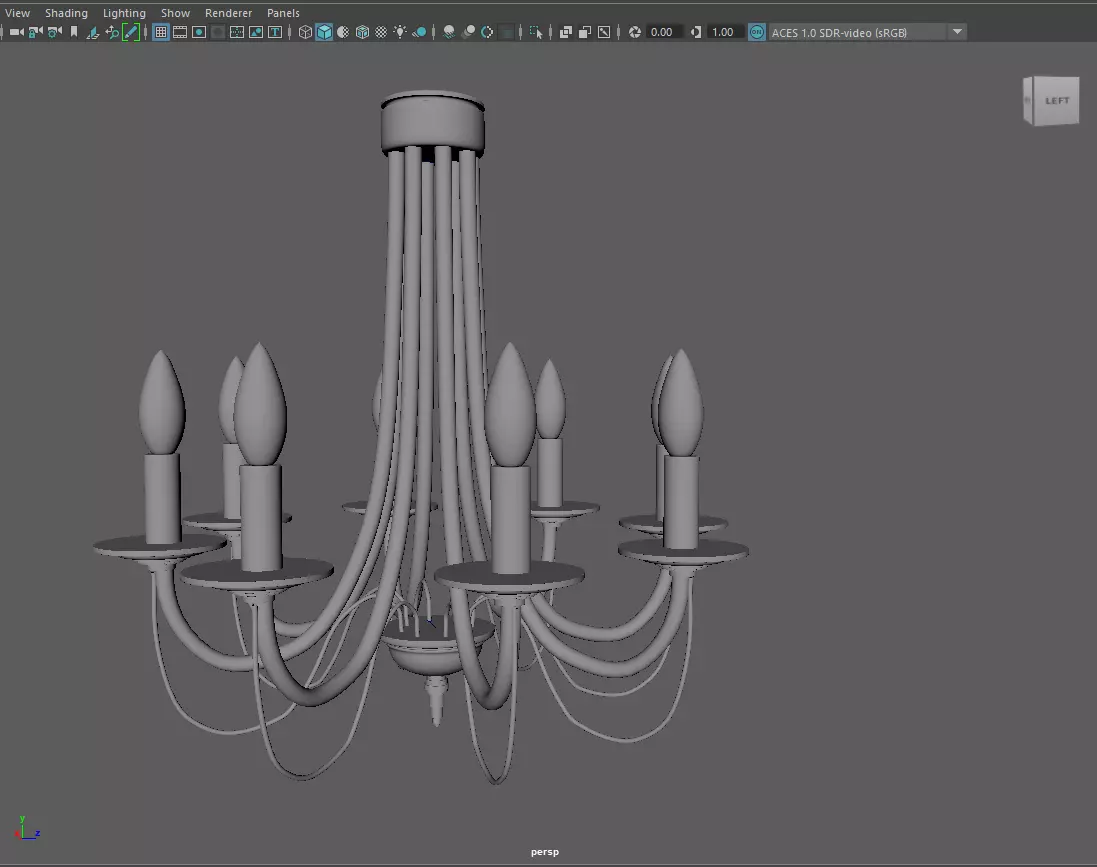Viewport: 1097px width, 867px height.
Task: Toggle the Film Gate icon
Action: click(180, 31)
